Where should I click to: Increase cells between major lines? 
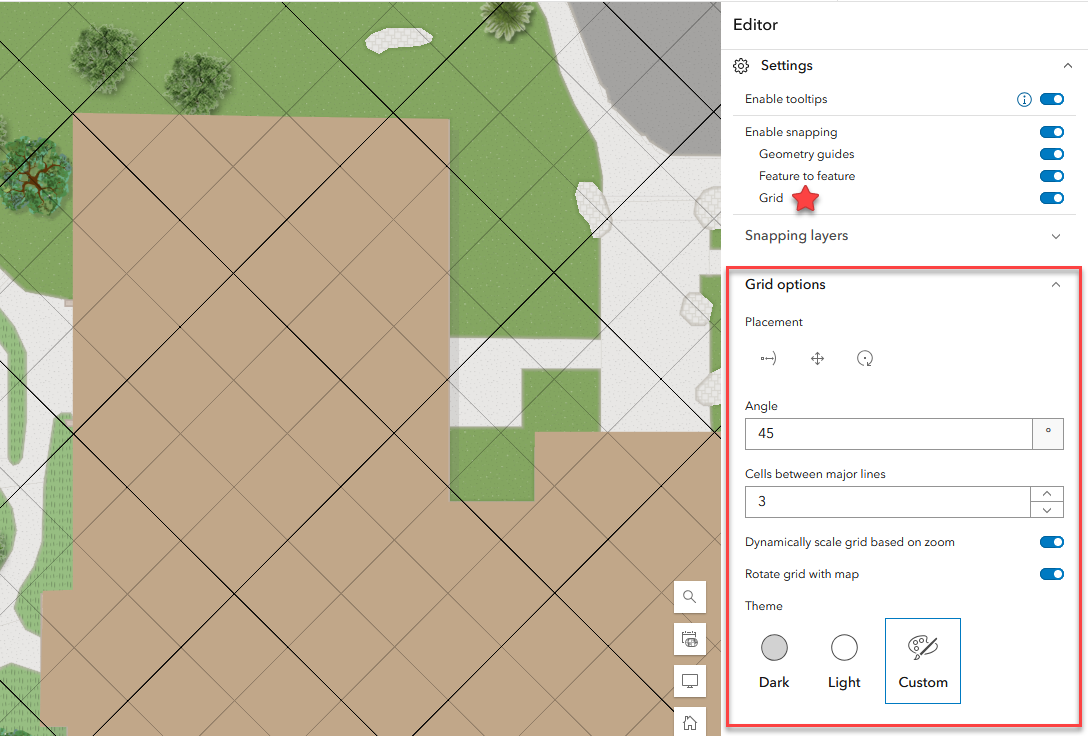(1047, 494)
